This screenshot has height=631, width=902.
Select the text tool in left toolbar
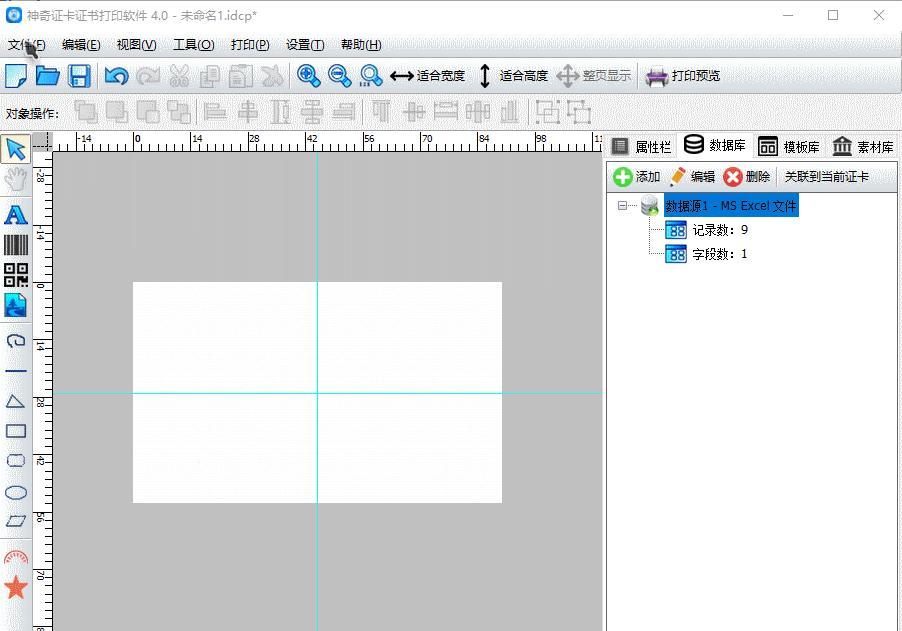[x=16, y=215]
